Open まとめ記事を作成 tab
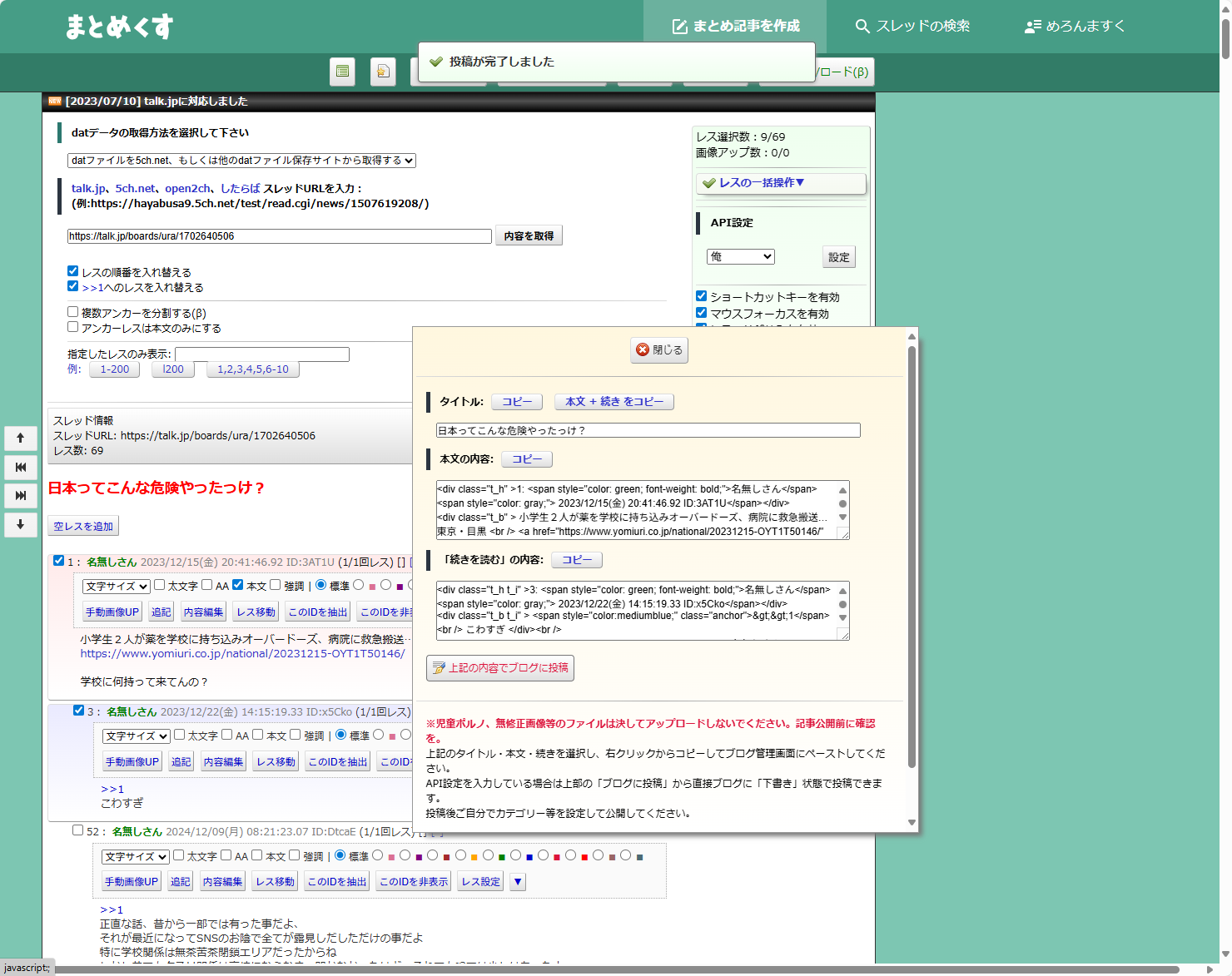This screenshot has width=1232, height=976. coord(735,27)
